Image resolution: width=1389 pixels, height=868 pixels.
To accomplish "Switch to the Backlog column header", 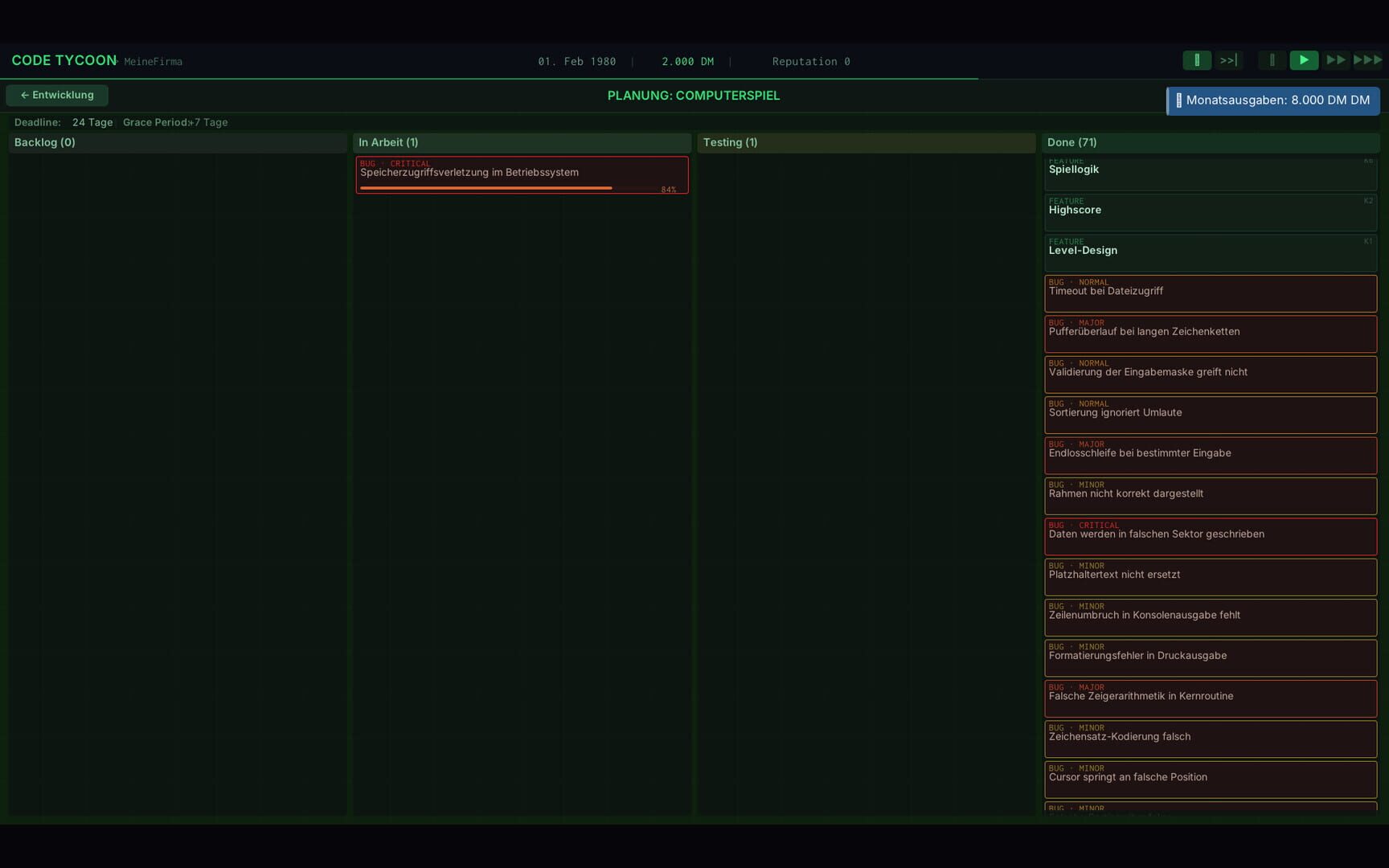I will tap(44, 142).
